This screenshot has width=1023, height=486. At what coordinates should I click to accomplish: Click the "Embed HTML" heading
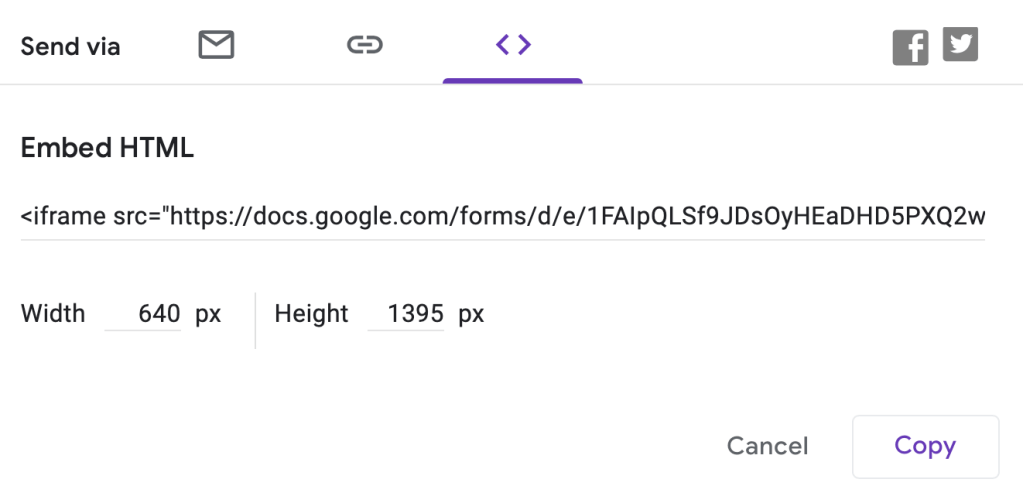[x=107, y=149]
